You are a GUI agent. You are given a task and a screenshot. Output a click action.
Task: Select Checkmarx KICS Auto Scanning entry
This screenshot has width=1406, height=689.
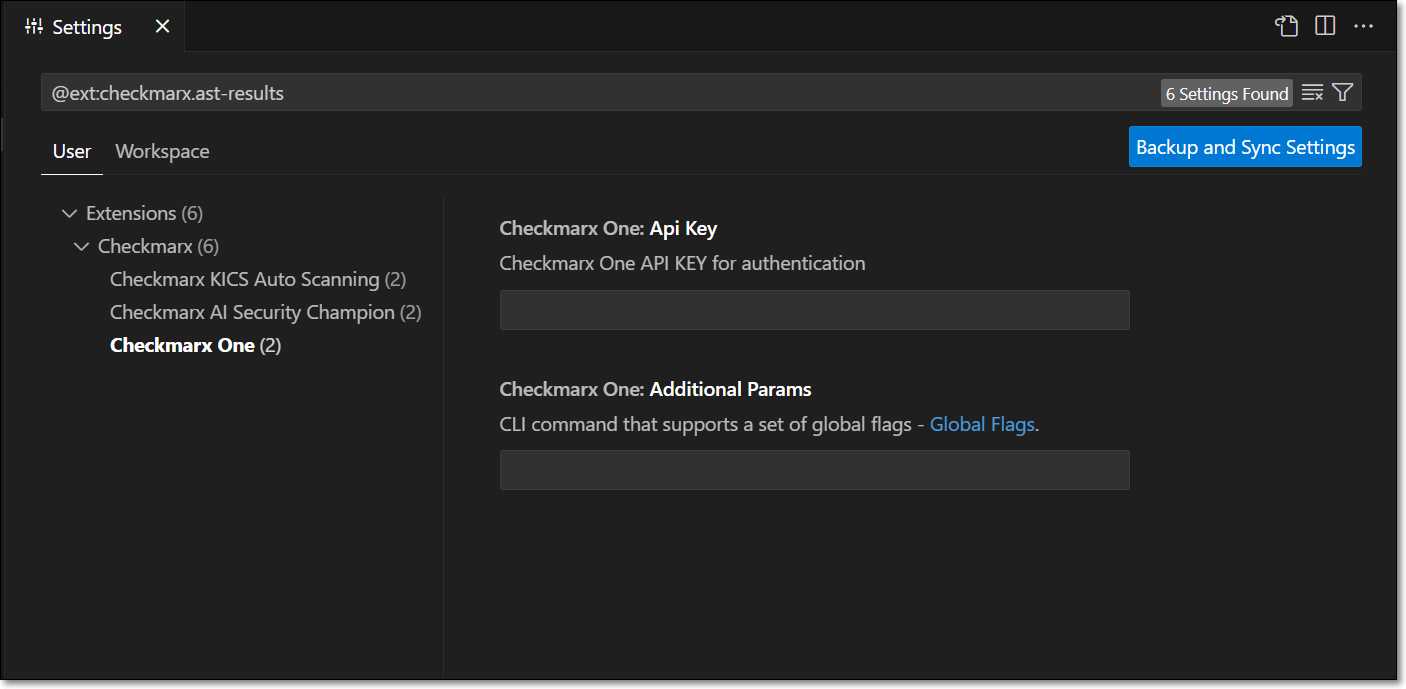258,279
